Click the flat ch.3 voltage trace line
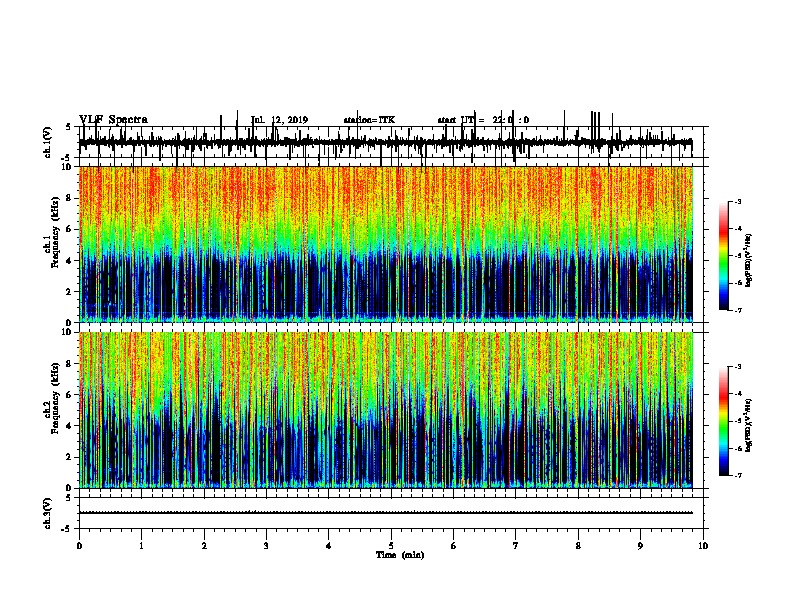Viewport: 792px width, 612px height. [386, 513]
